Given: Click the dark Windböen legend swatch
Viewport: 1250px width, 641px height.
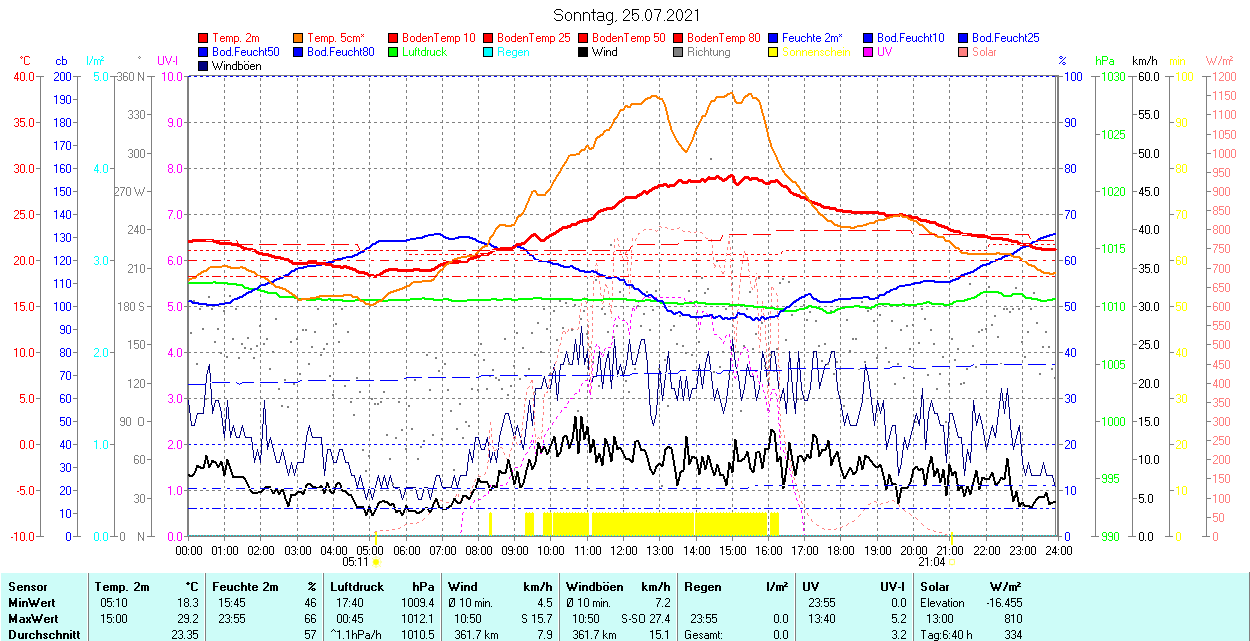Looking at the screenshot, I should (x=203, y=66).
